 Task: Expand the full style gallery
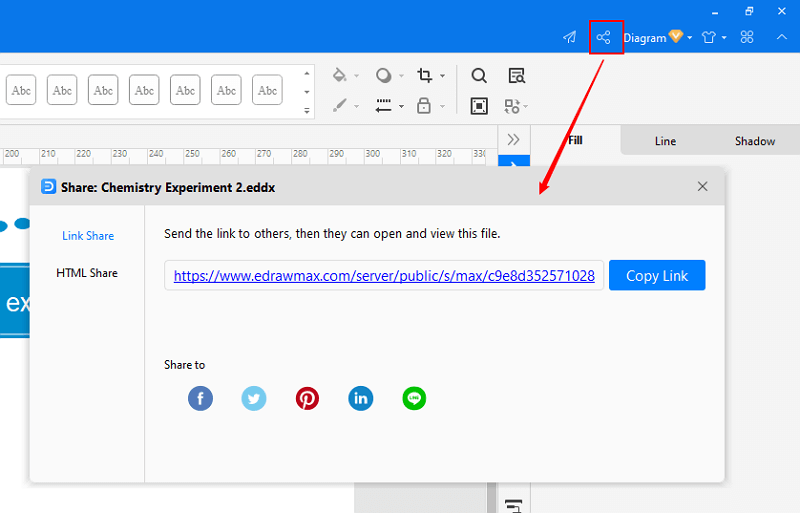pos(307,110)
